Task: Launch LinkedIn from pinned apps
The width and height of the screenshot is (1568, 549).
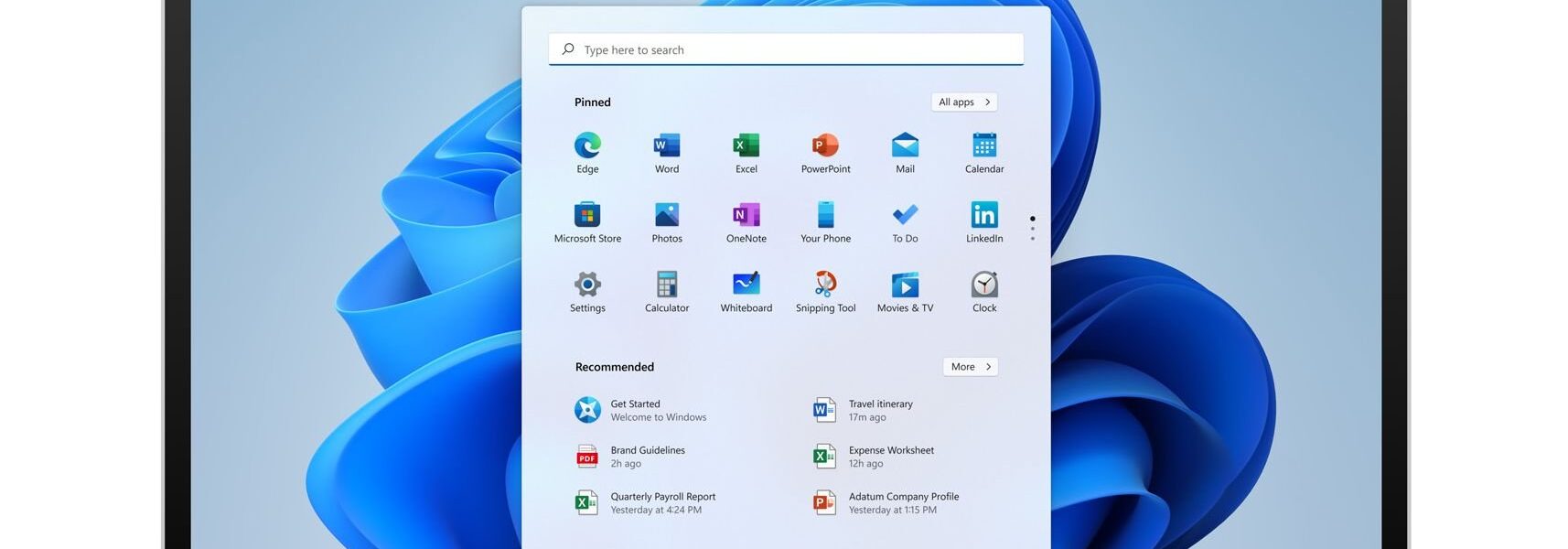Action: [984, 222]
